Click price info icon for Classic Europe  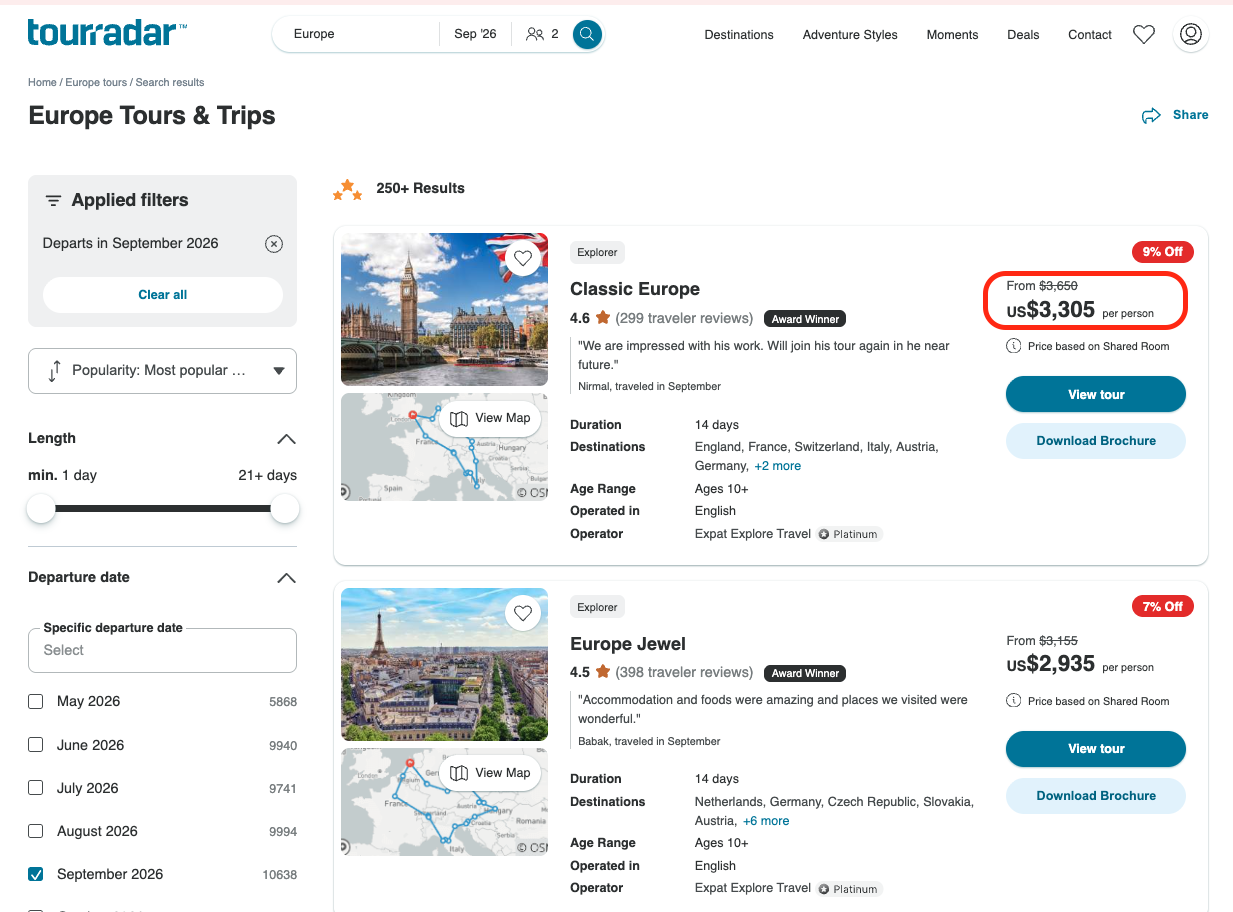pyautogui.click(x=1014, y=346)
